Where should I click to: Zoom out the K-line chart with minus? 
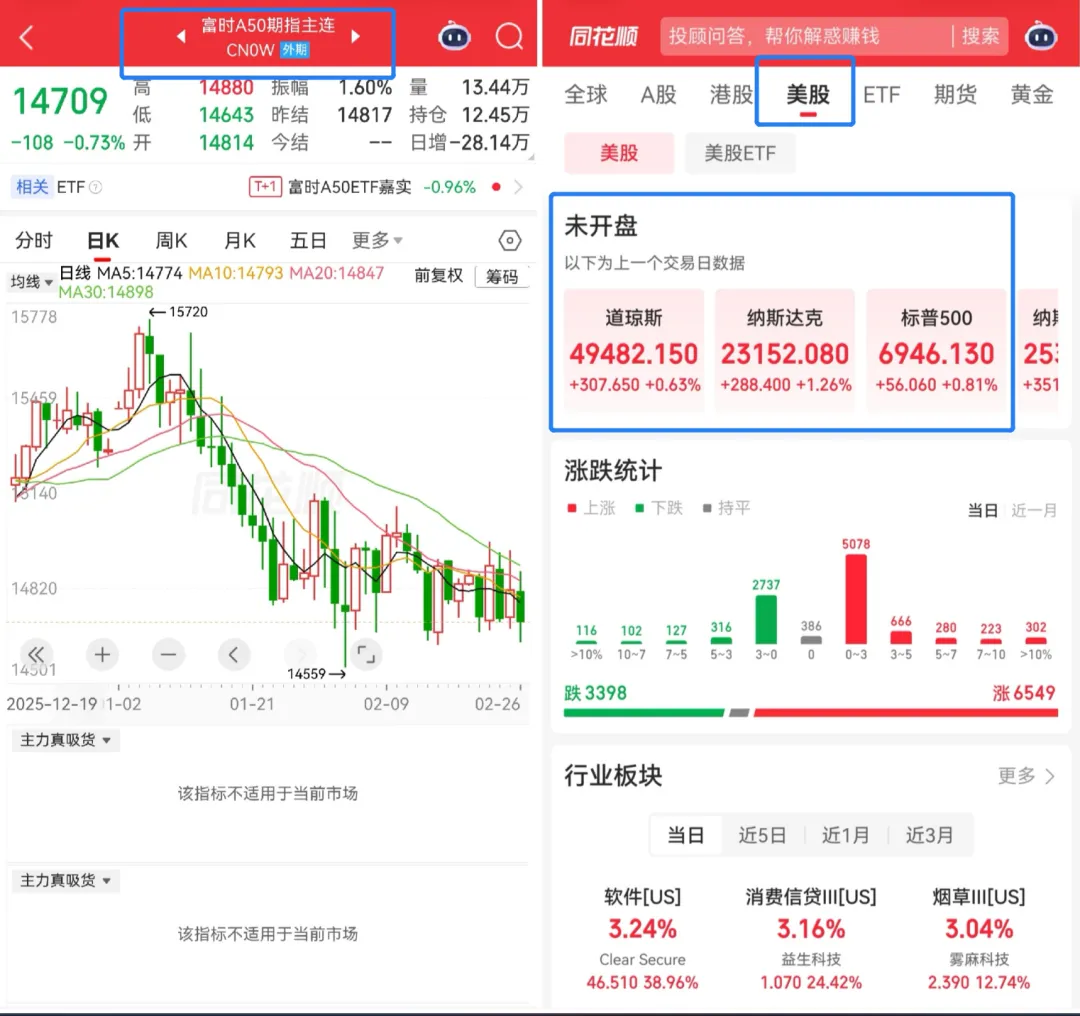pos(168,654)
